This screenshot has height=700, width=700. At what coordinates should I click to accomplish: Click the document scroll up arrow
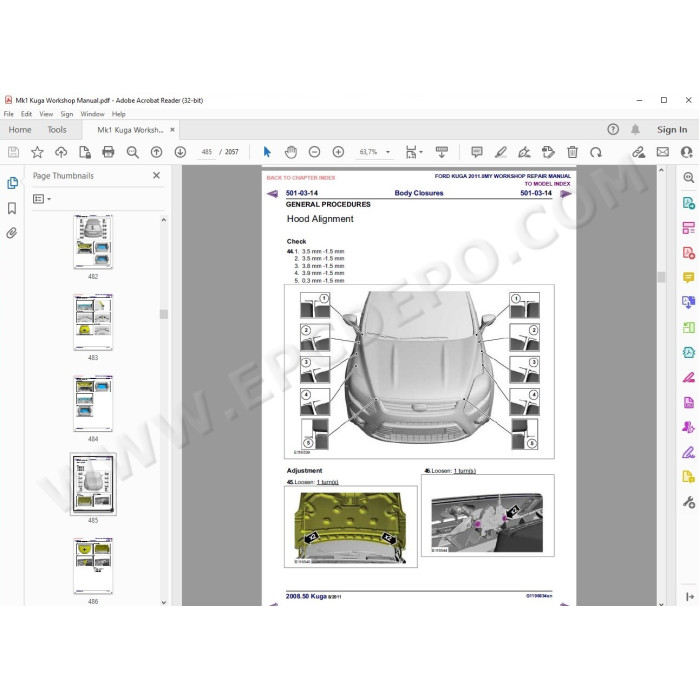coord(661,170)
